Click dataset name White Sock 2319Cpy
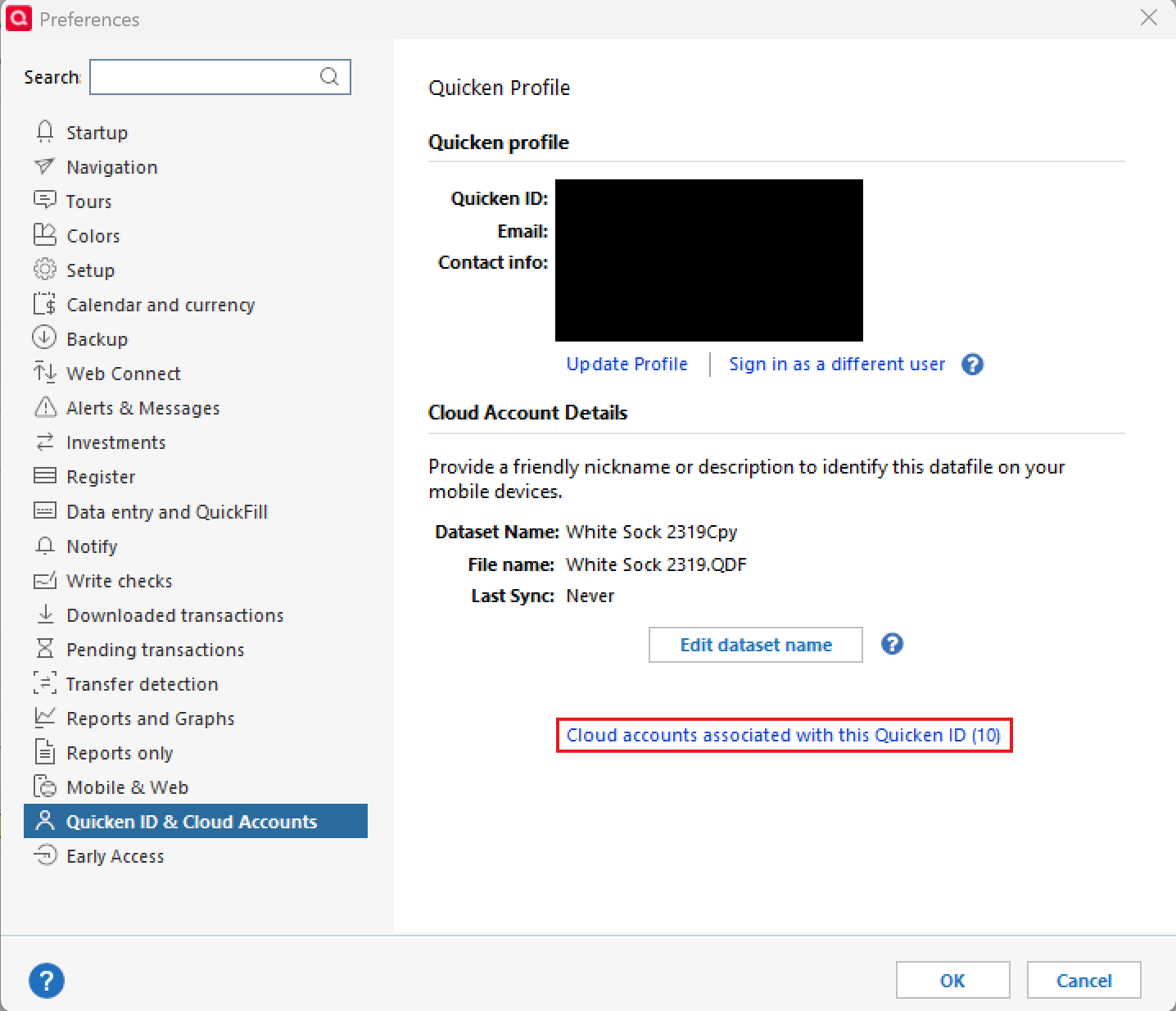Viewport: 1176px width, 1011px height. click(x=652, y=532)
